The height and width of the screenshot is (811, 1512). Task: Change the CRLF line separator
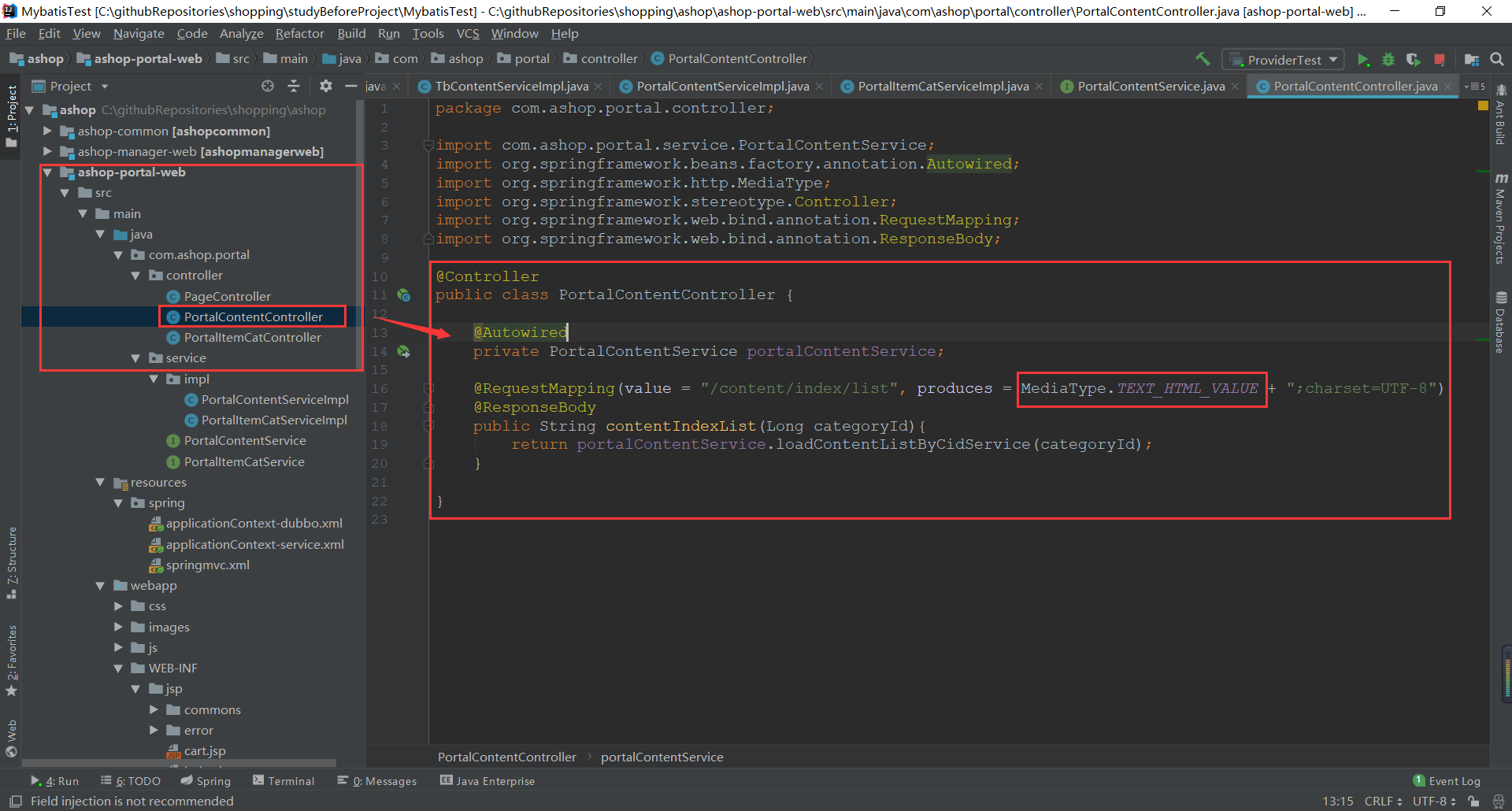(1384, 802)
